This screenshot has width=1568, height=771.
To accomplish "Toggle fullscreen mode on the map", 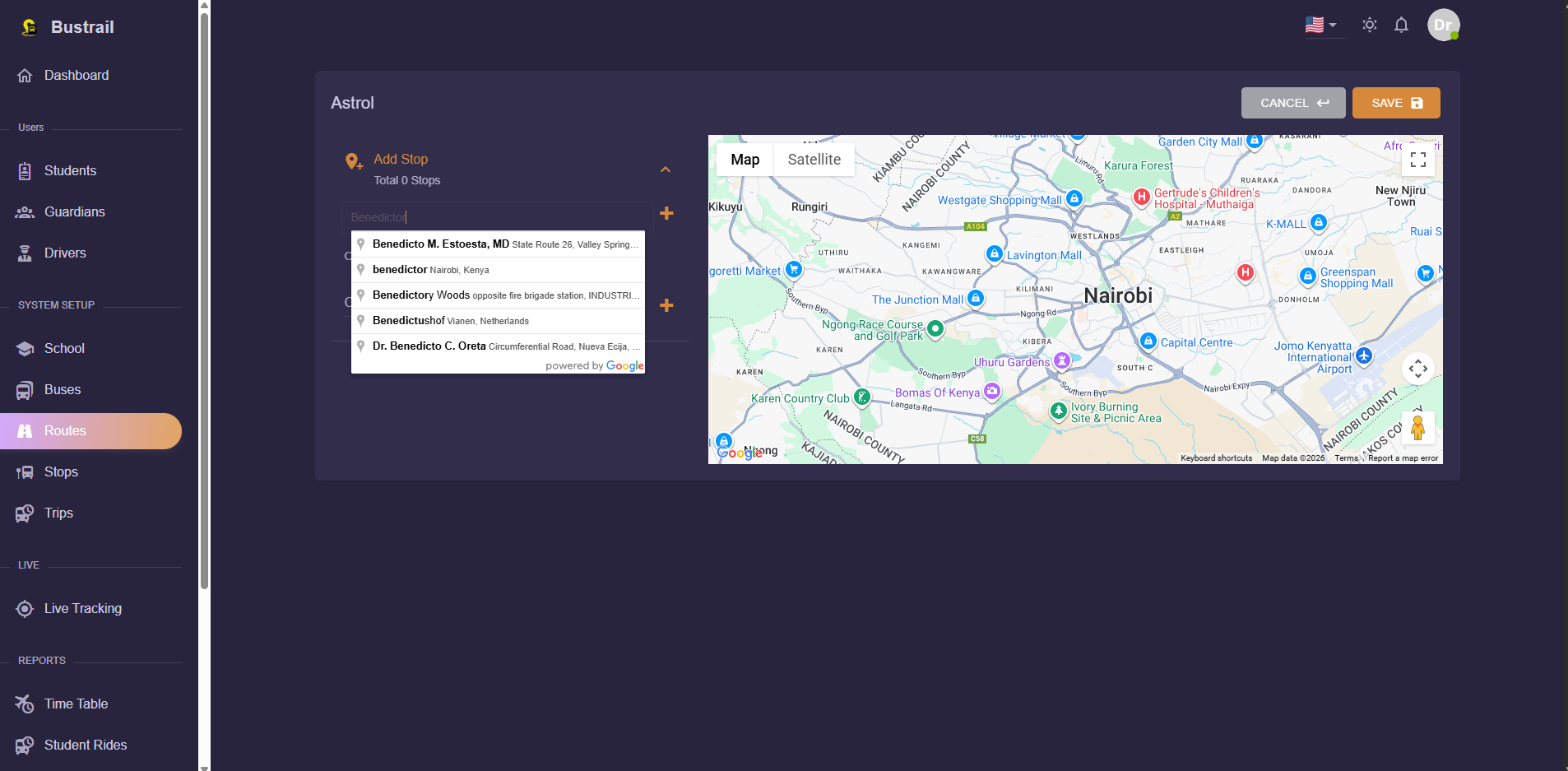I will (x=1417, y=159).
